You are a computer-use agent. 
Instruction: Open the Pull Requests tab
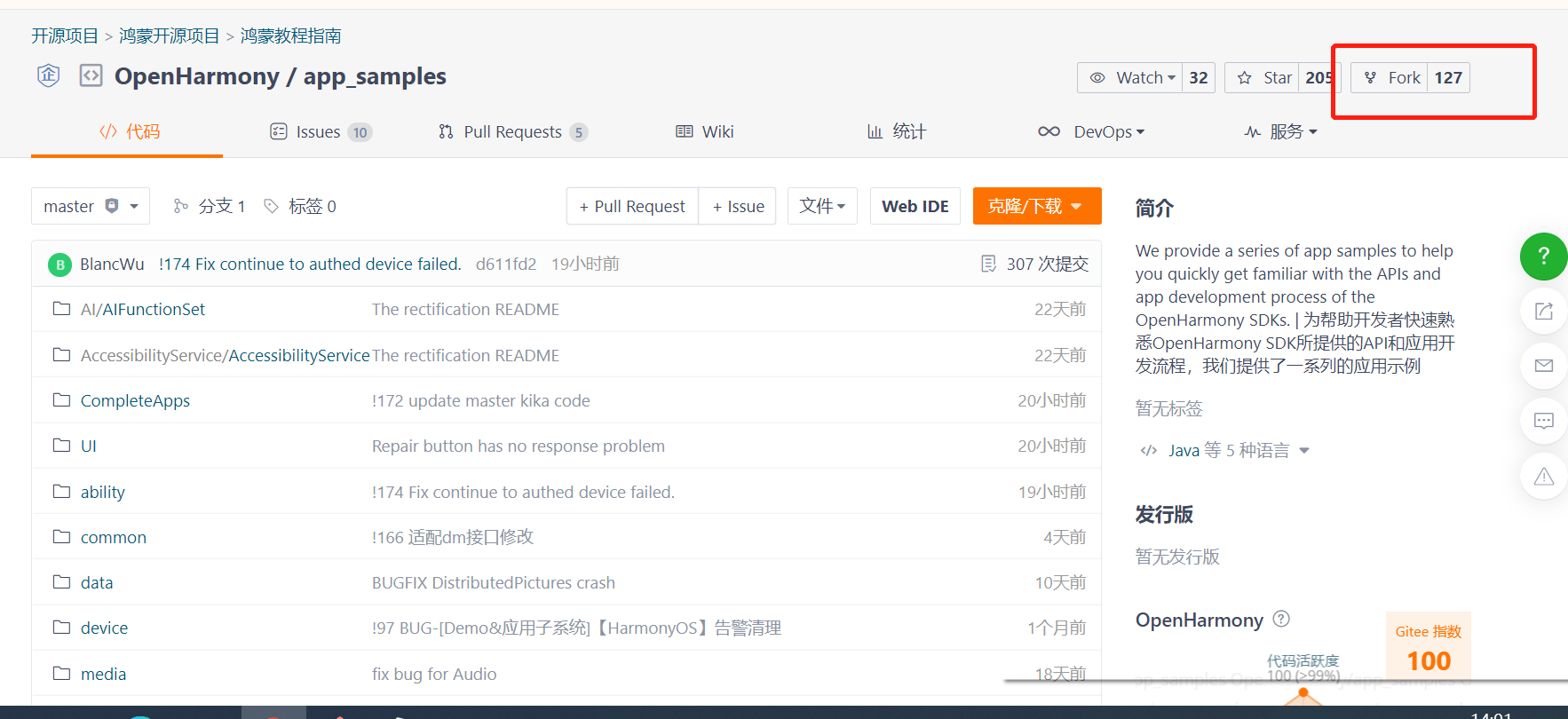[512, 131]
